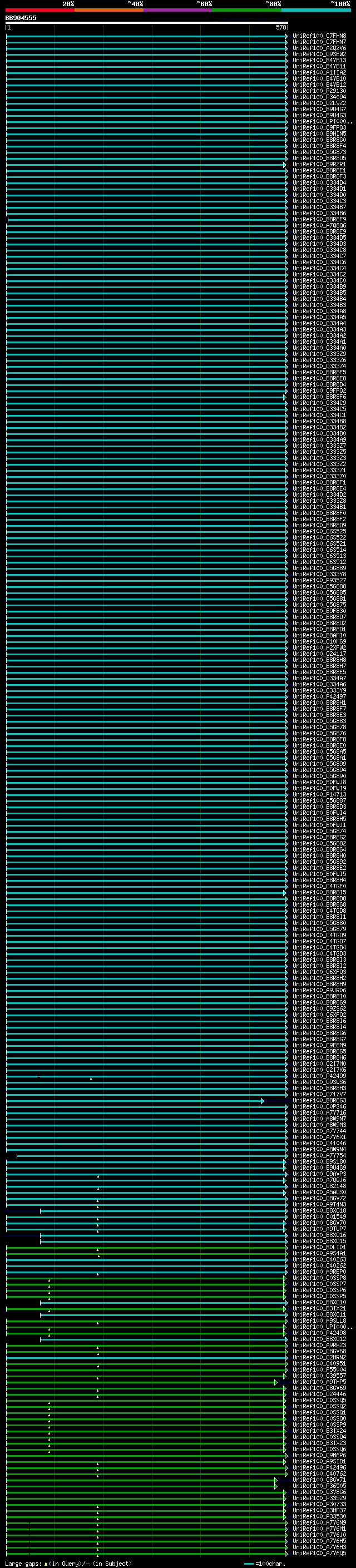Select hit label UniRef100_C7FHN7
The width and height of the screenshot is (356, 1568).
click(x=319, y=42)
